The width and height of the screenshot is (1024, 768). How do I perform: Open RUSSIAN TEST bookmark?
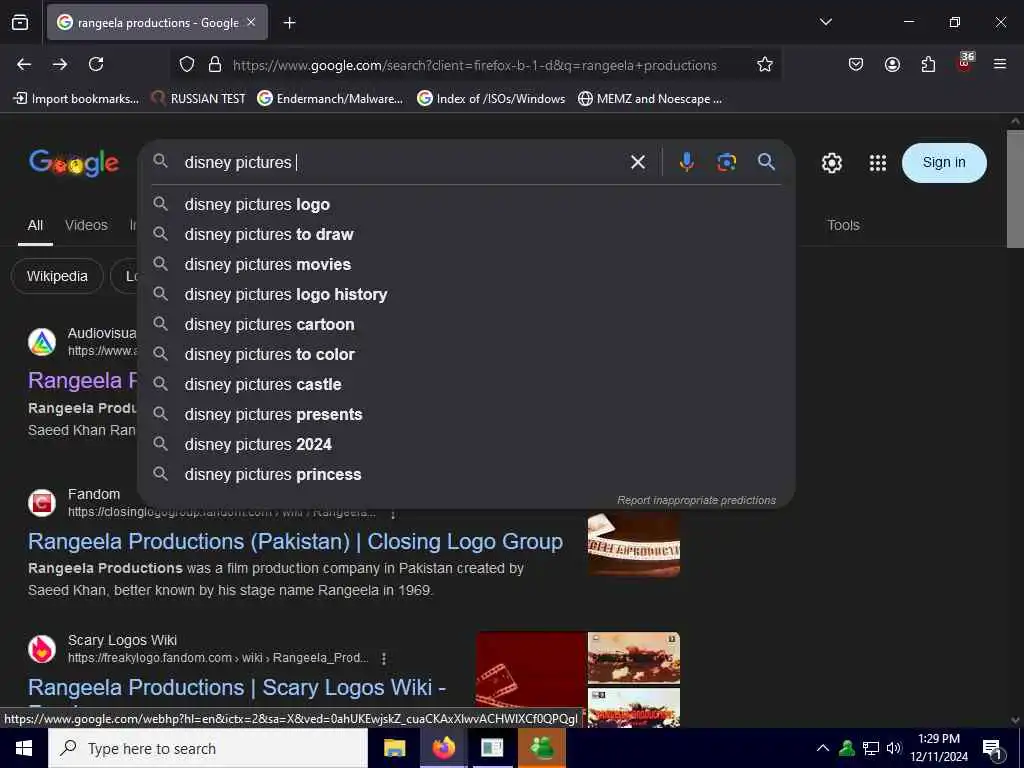pyautogui.click(x=198, y=99)
